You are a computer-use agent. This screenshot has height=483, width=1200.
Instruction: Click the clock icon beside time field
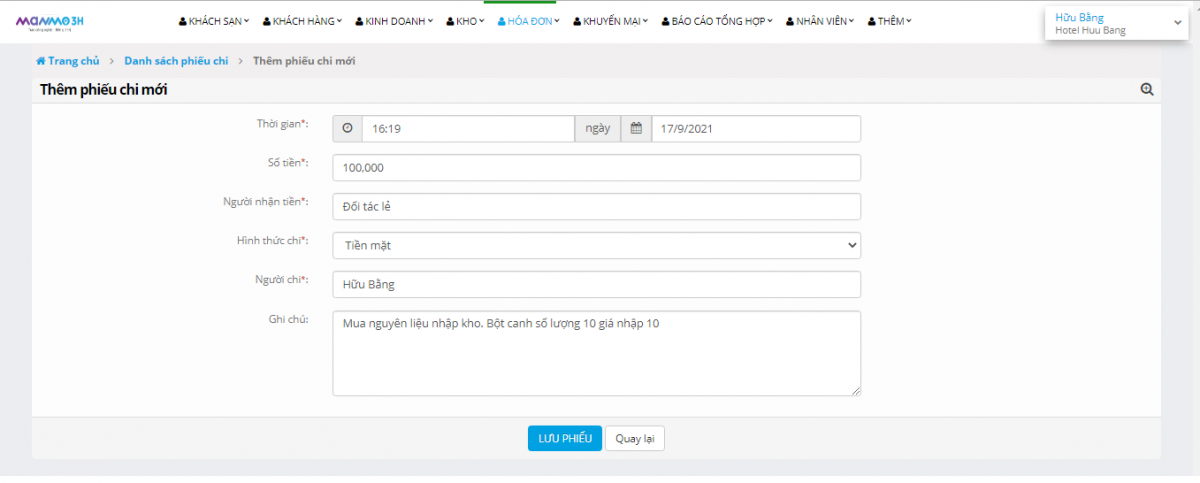[347, 129]
